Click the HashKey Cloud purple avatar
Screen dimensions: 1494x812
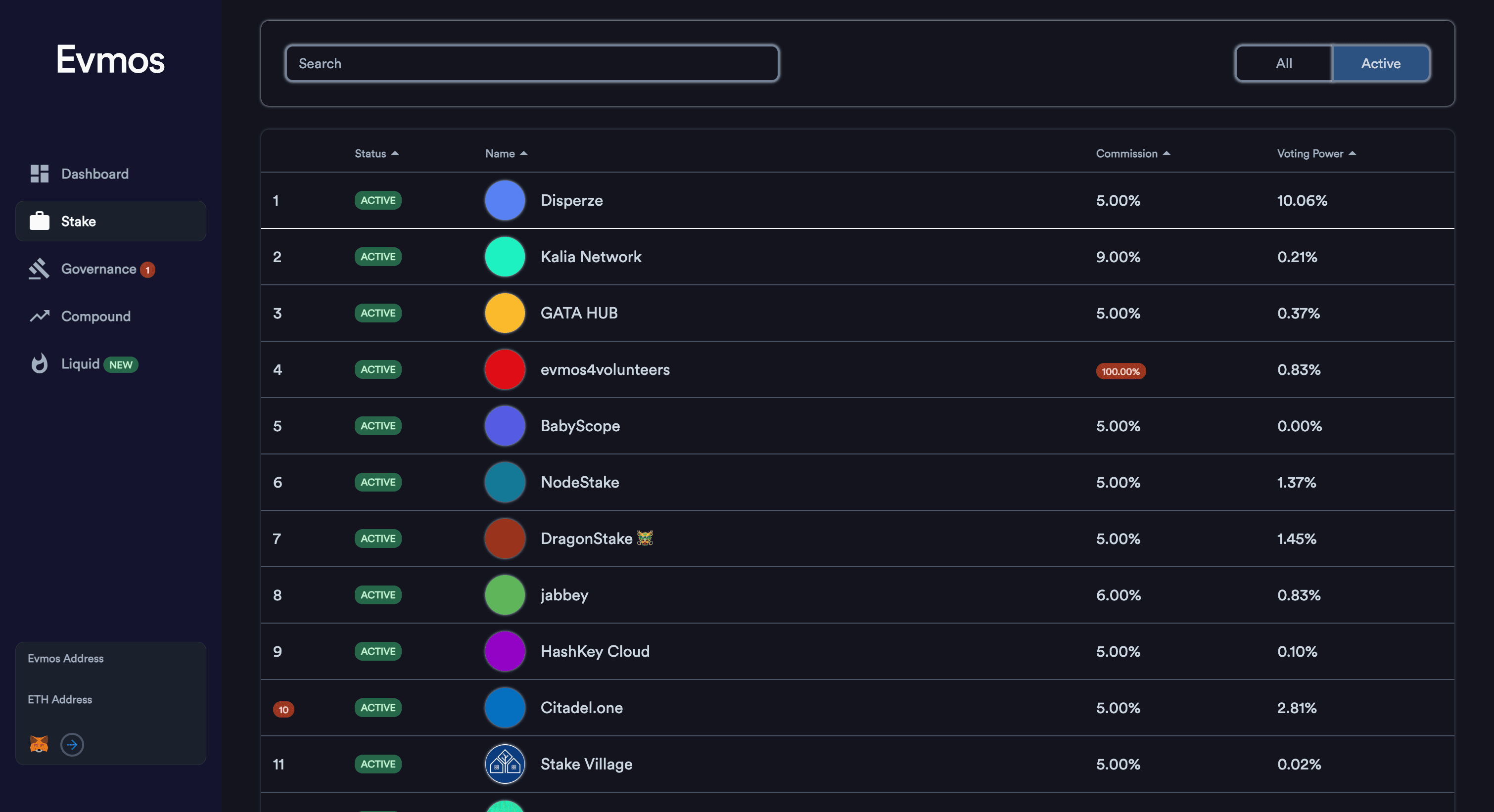pyautogui.click(x=505, y=651)
